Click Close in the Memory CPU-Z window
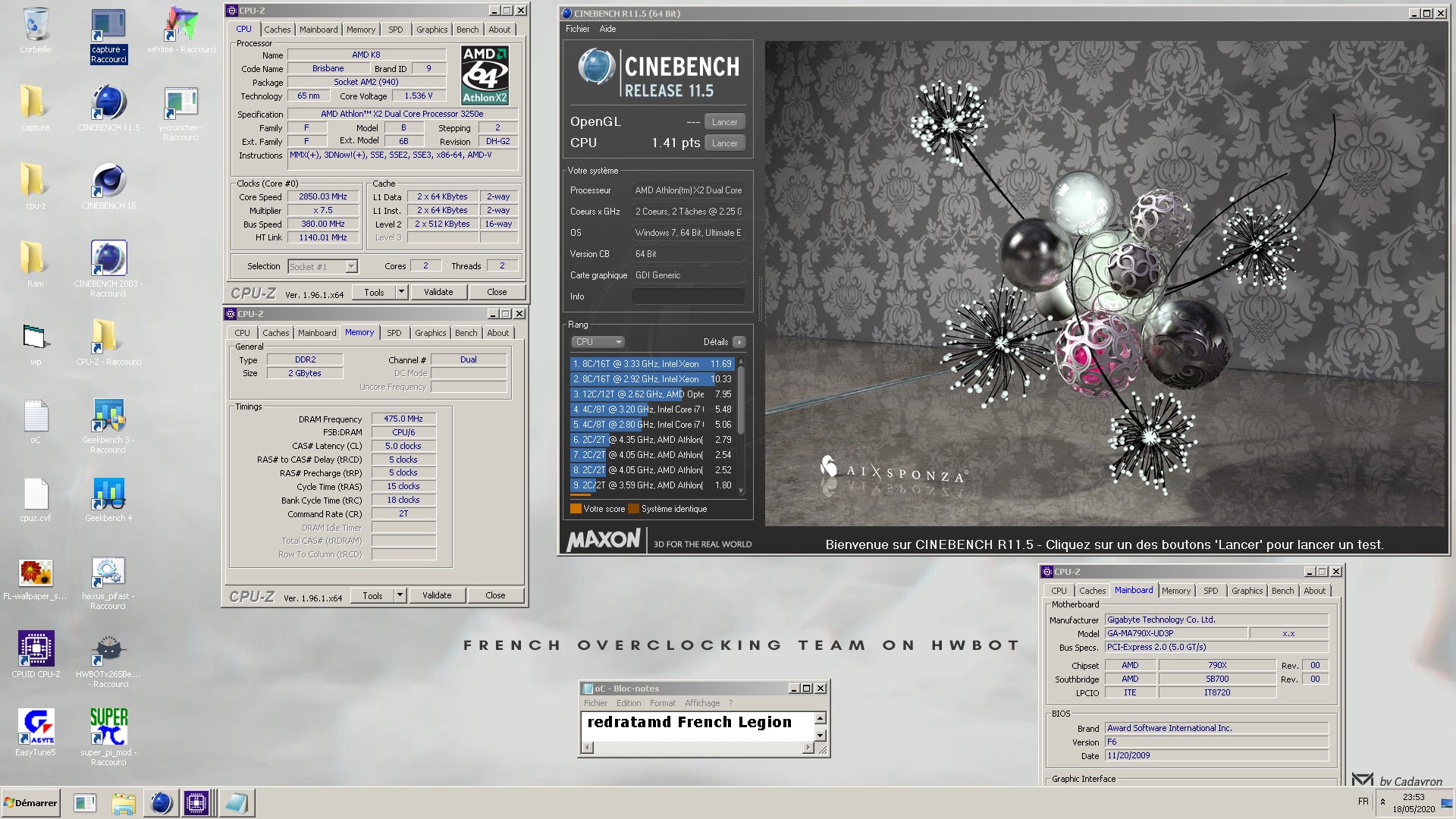This screenshot has height=819, width=1456. (x=495, y=595)
